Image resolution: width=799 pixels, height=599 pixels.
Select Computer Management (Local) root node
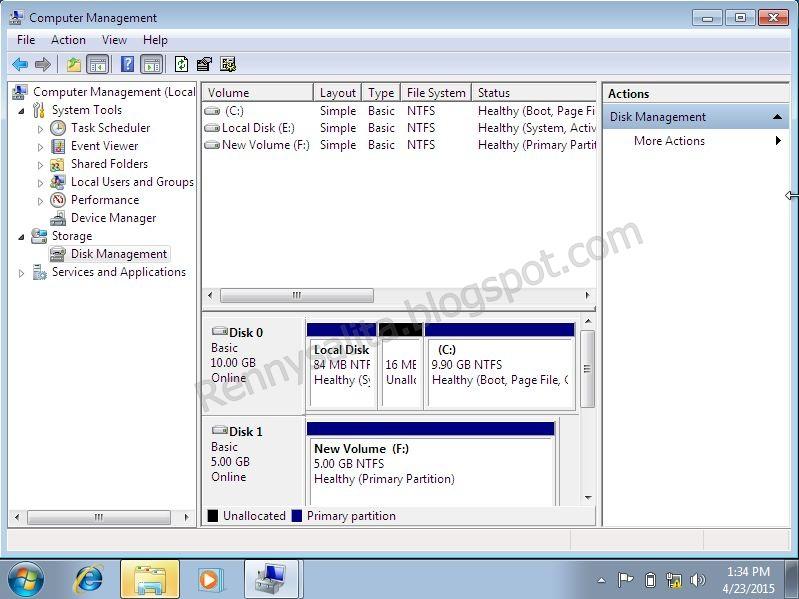click(114, 92)
